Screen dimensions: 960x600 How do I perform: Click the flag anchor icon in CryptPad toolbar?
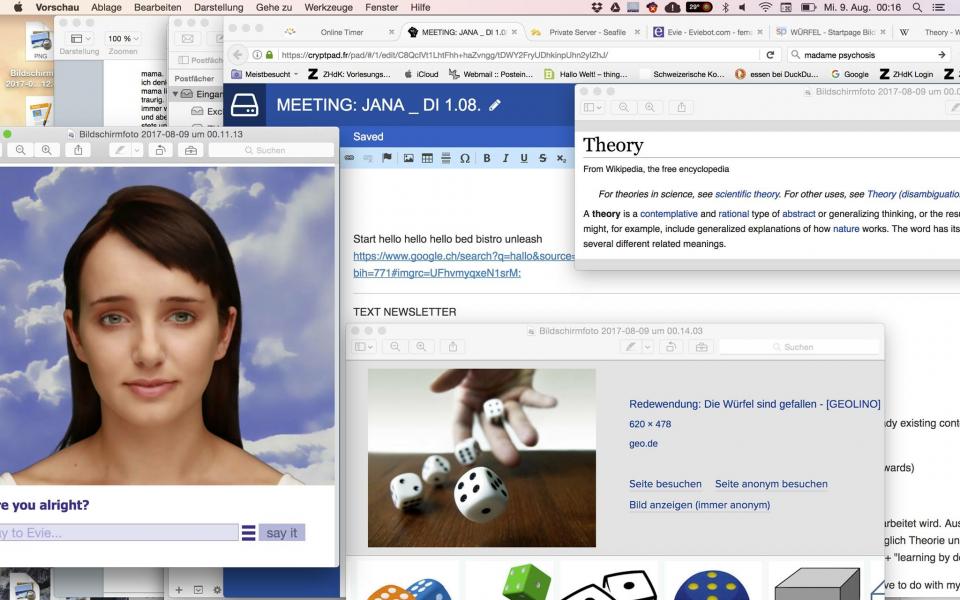387,158
